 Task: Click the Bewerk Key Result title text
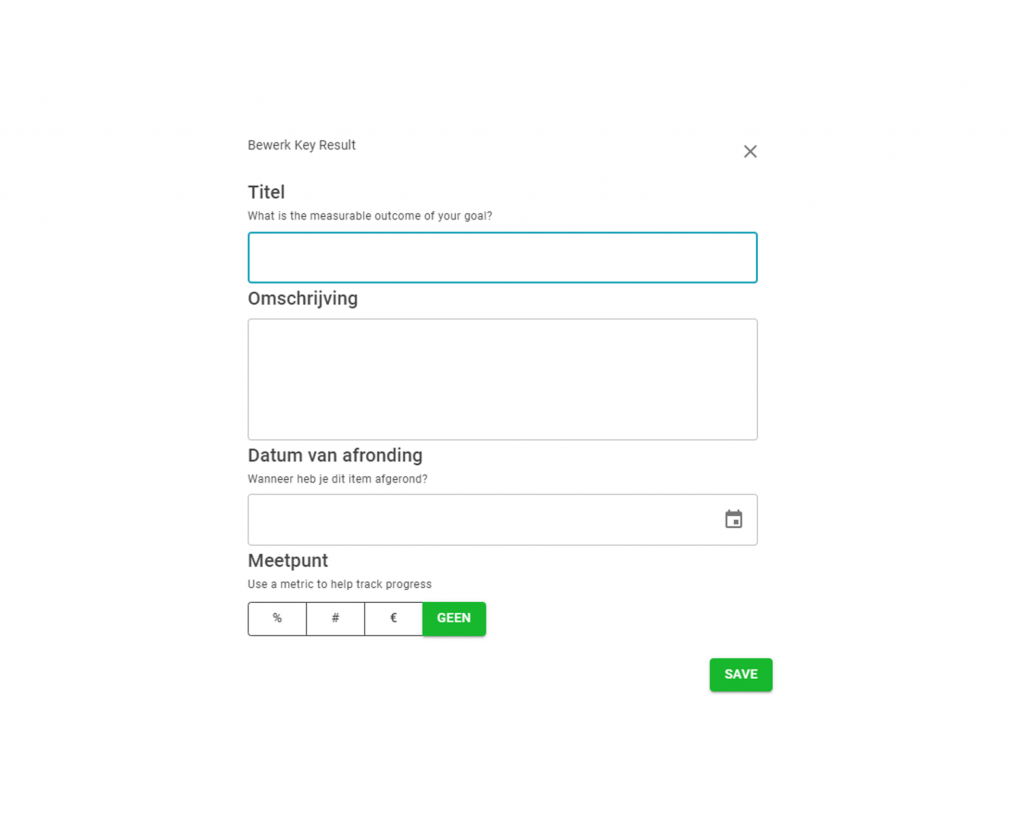point(302,145)
